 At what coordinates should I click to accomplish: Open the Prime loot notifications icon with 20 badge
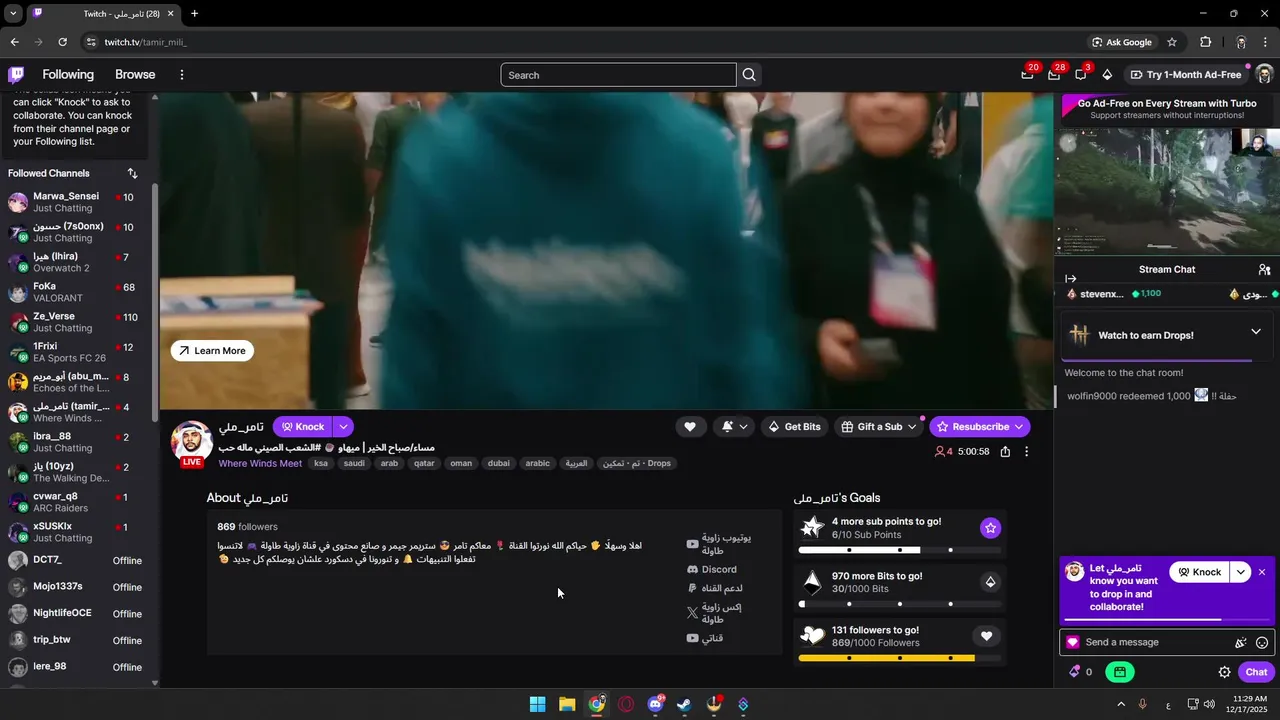1027,75
